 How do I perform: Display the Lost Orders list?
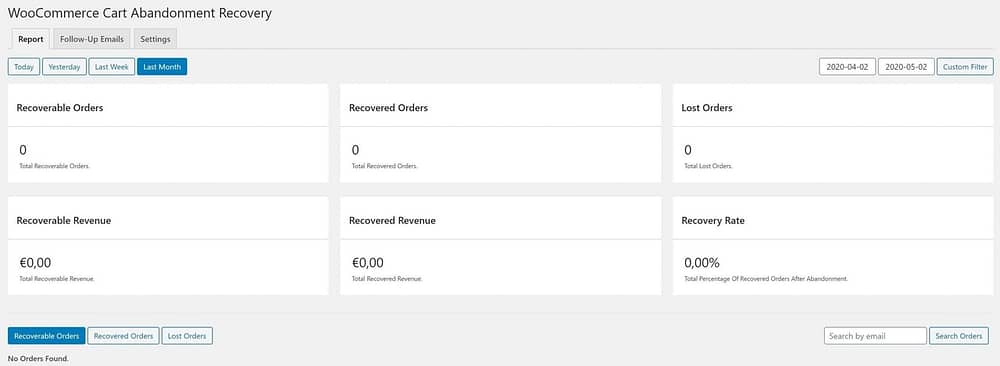pyautogui.click(x=187, y=336)
